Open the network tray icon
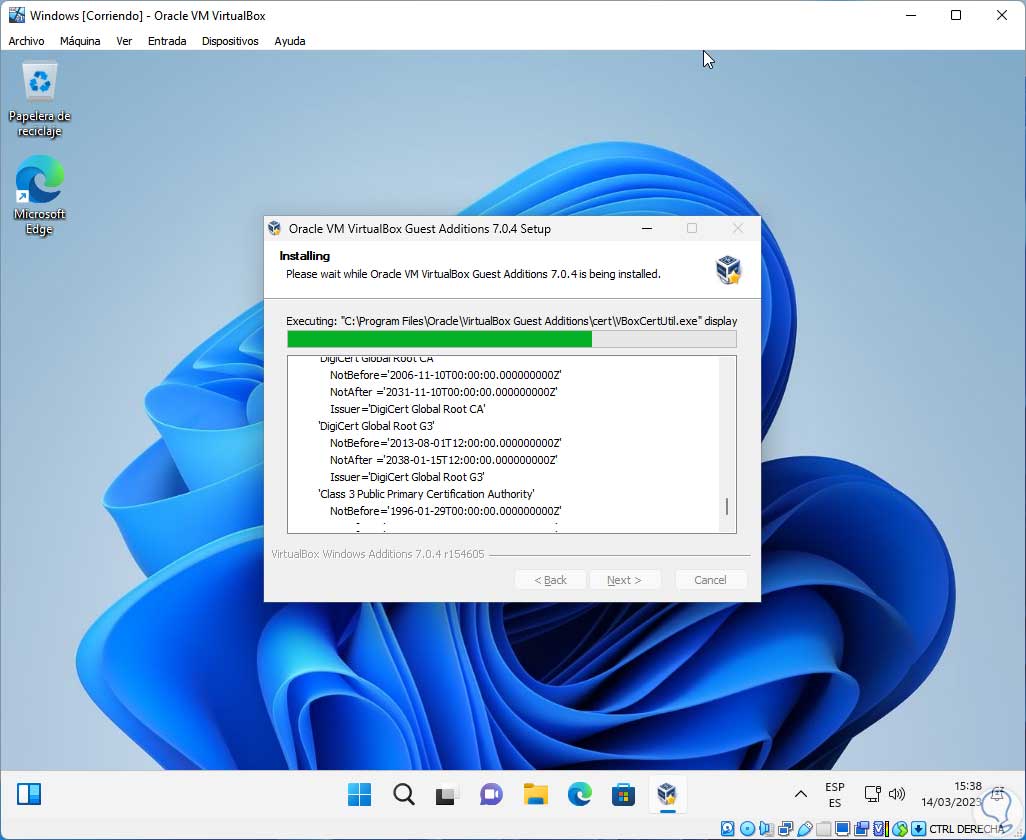The height and width of the screenshot is (840, 1026). pos(872,794)
